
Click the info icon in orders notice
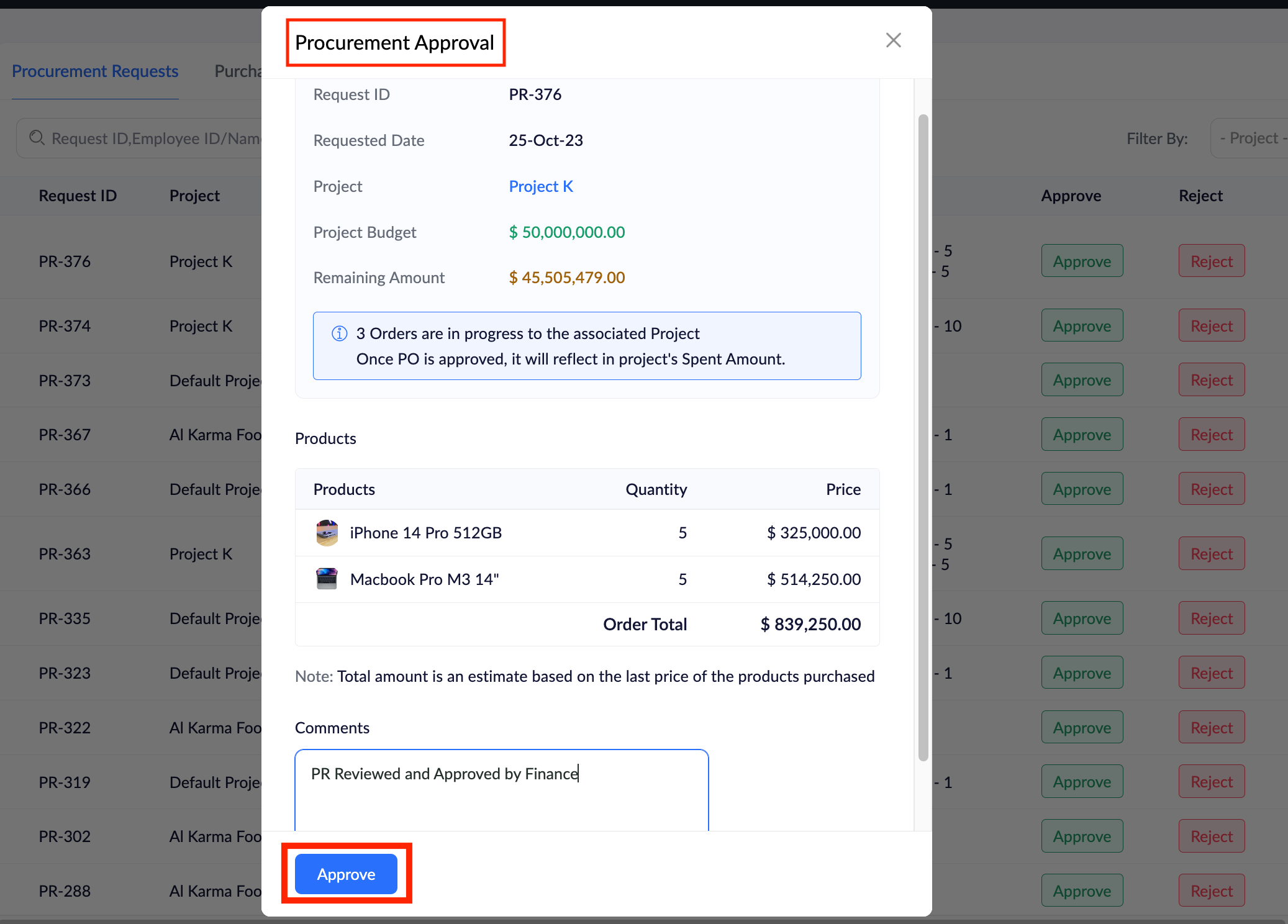click(x=340, y=333)
